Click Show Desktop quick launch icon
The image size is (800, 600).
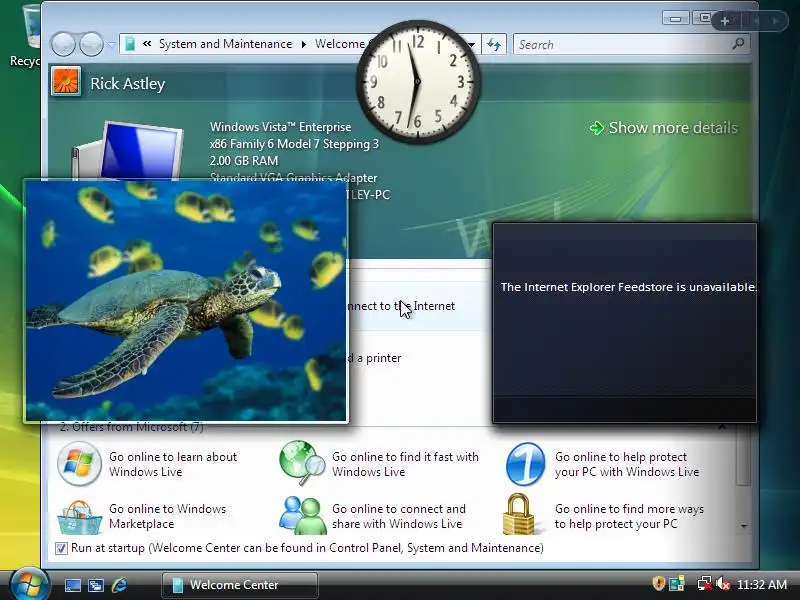72,585
